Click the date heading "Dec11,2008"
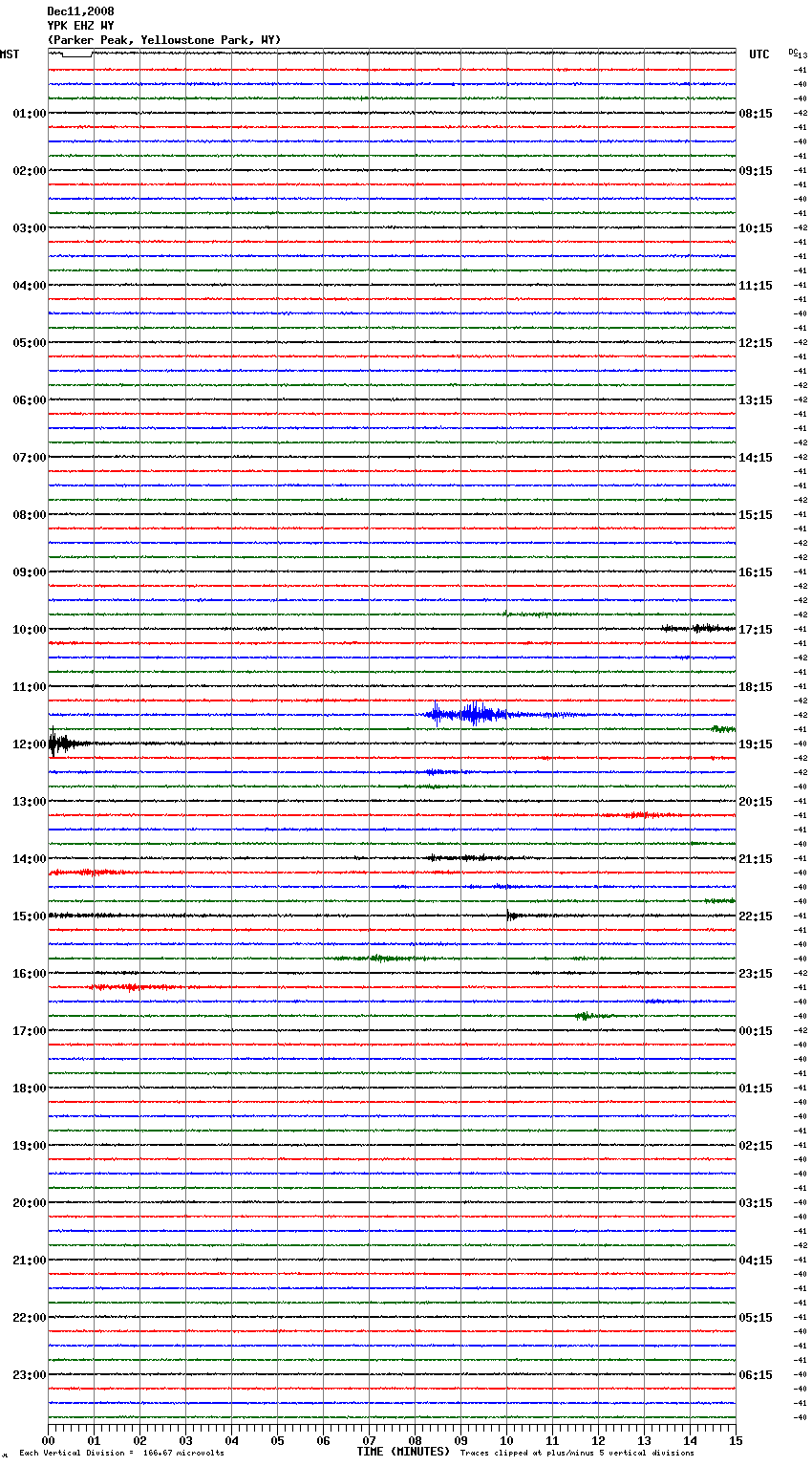812x1466 pixels. click(80, 11)
